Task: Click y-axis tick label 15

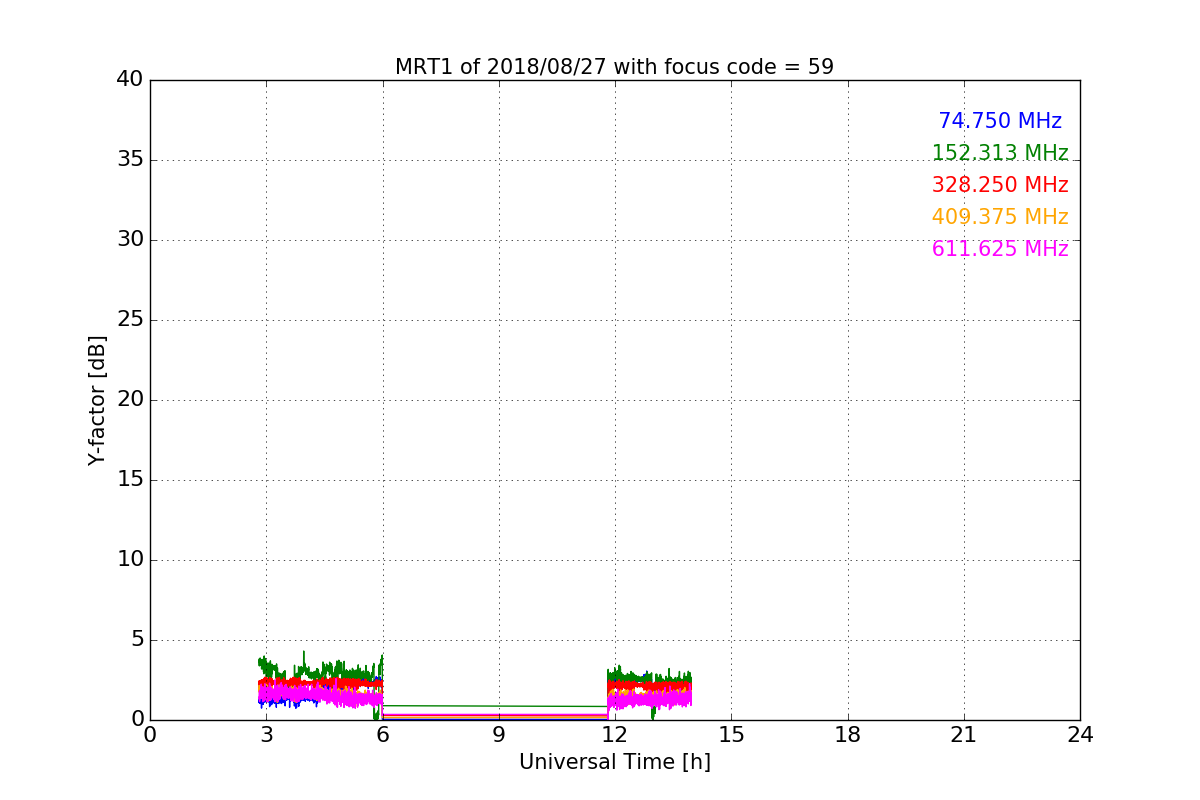Action: 130,480
